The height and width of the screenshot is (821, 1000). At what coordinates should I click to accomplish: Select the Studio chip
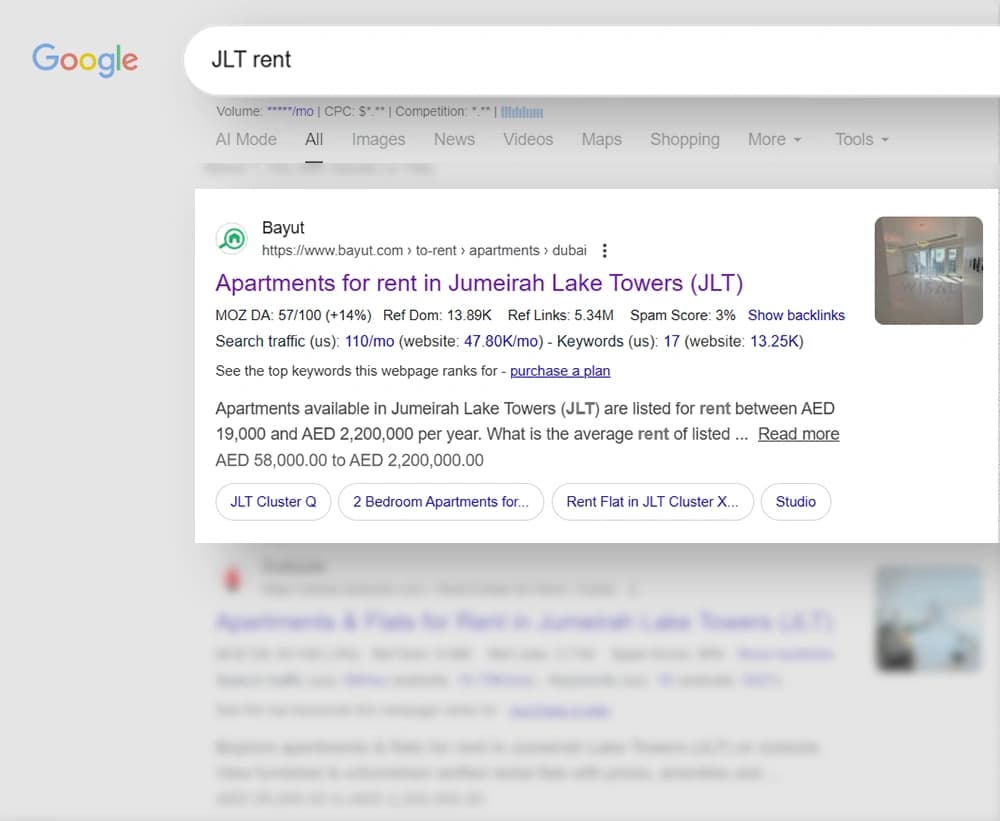coord(795,501)
